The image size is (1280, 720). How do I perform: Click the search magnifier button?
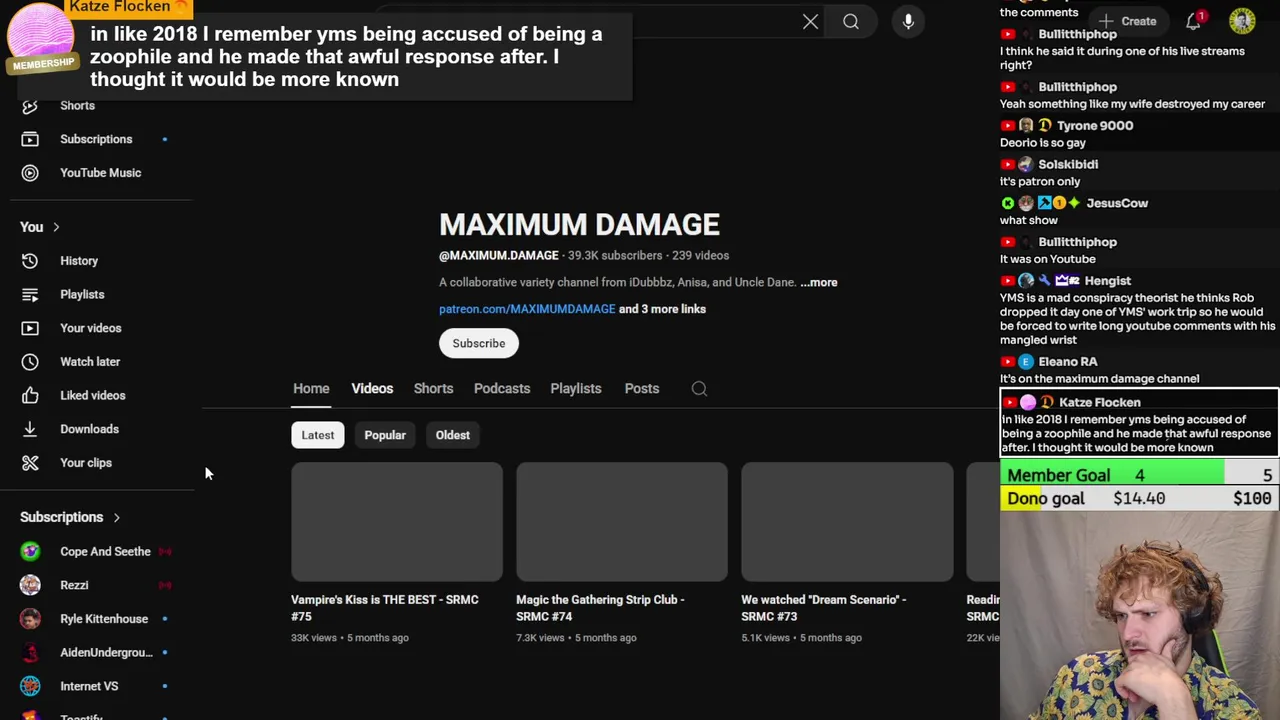click(851, 21)
